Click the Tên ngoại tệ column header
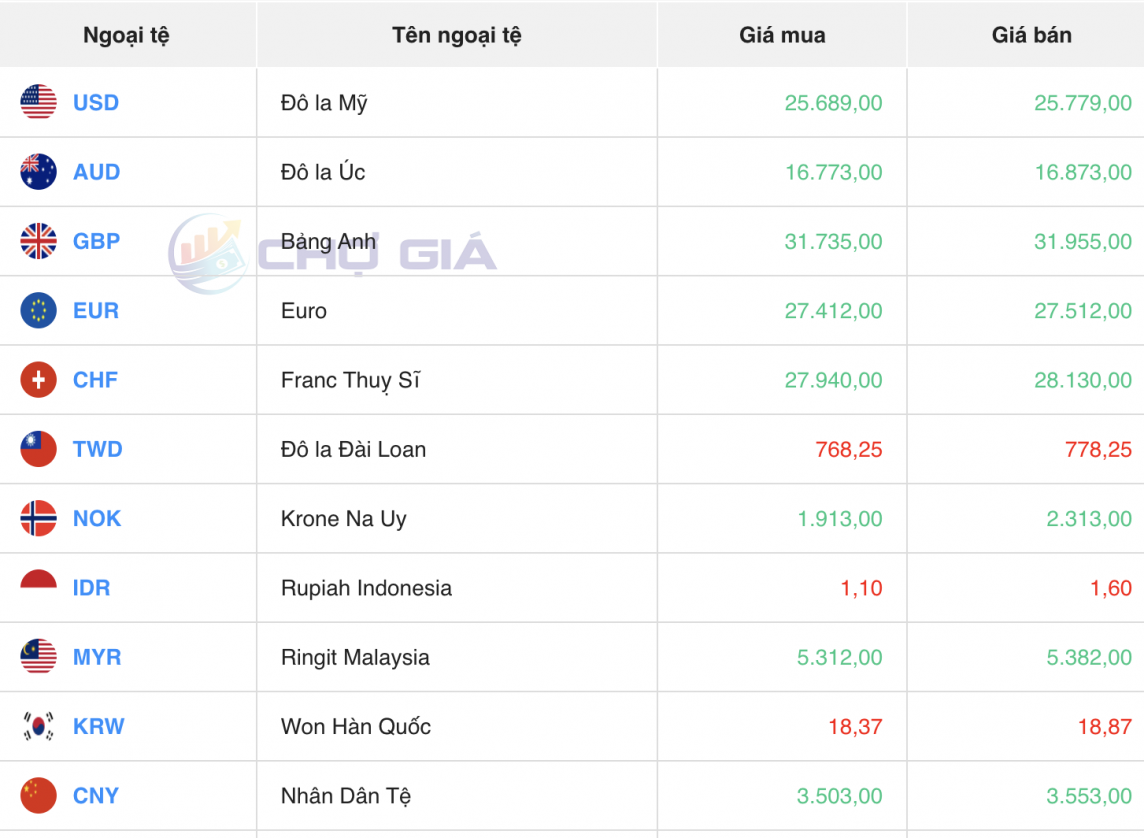1144x838 pixels. pos(456,35)
